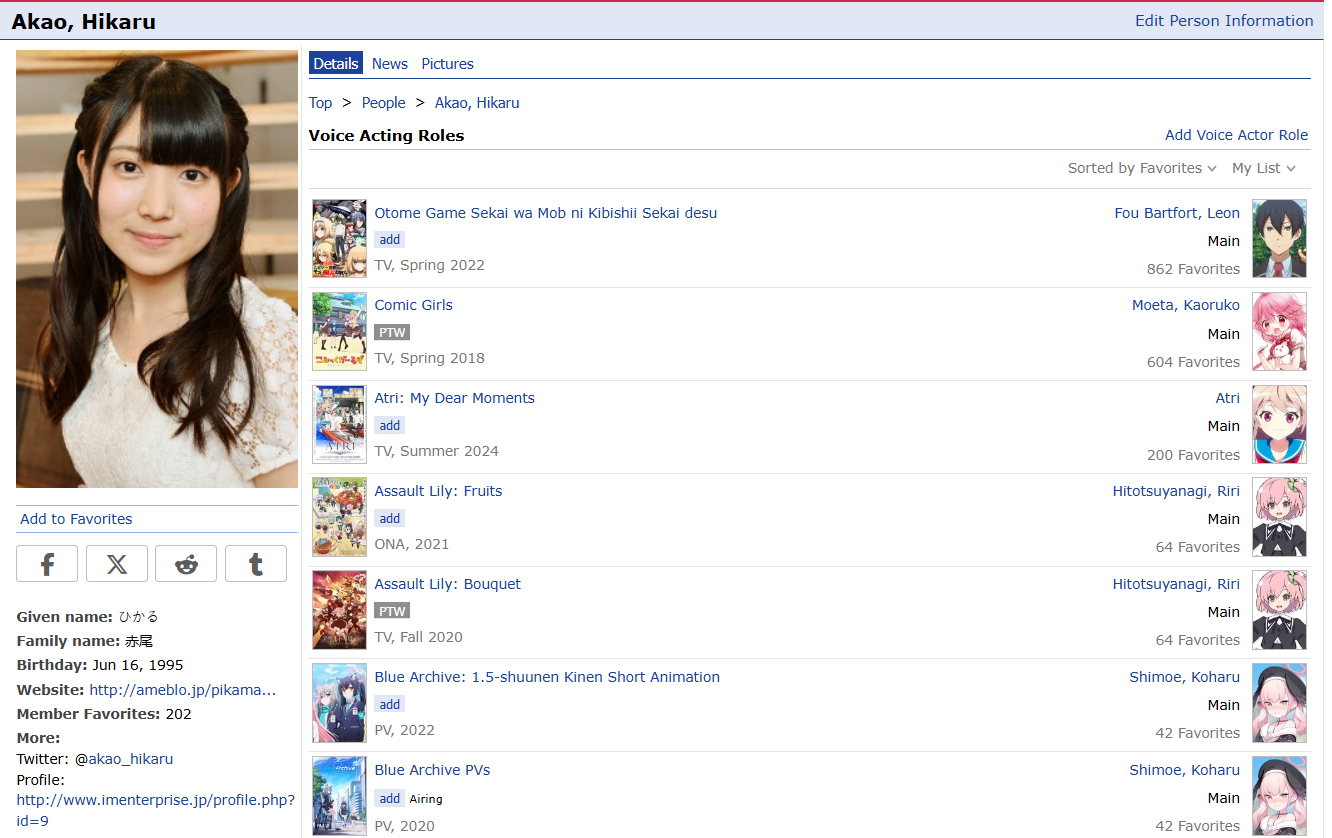
Task: Click the 604 Favorites count
Action: click(1193, 362)
